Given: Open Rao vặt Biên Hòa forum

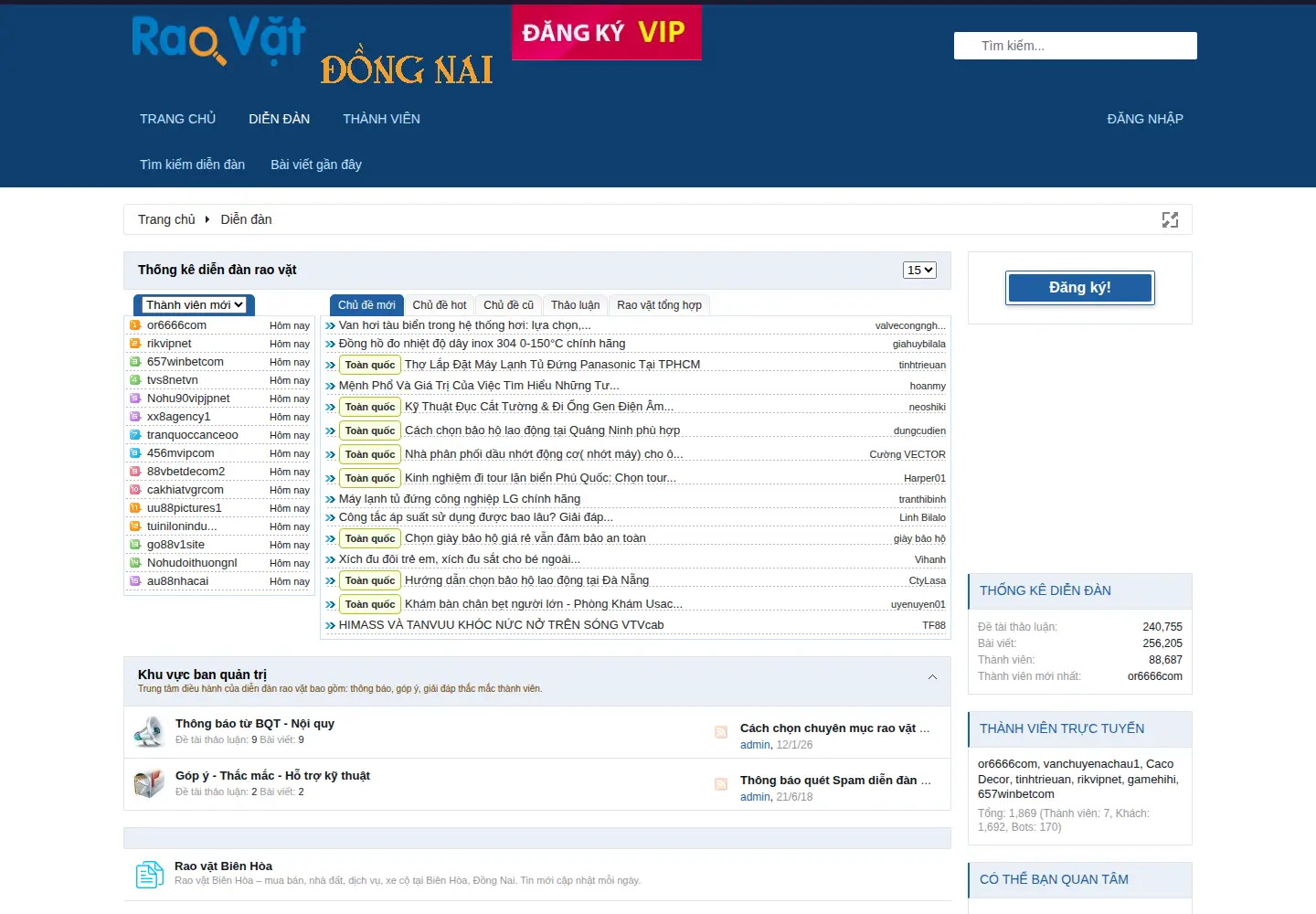Looking at the screenshot, I should point(224,866).
